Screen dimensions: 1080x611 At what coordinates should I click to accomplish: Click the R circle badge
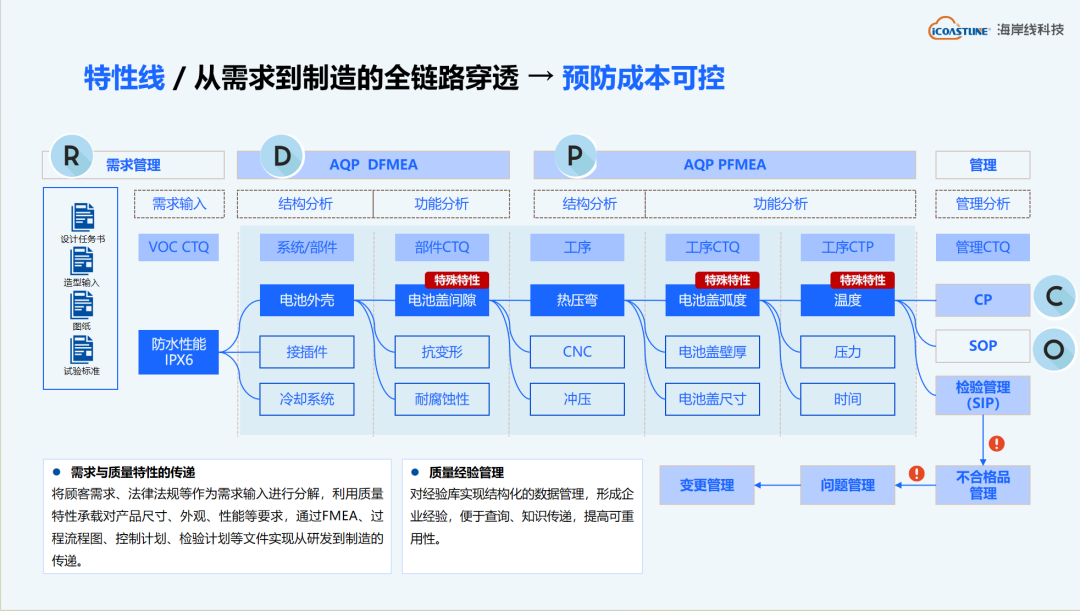point(72,156)
